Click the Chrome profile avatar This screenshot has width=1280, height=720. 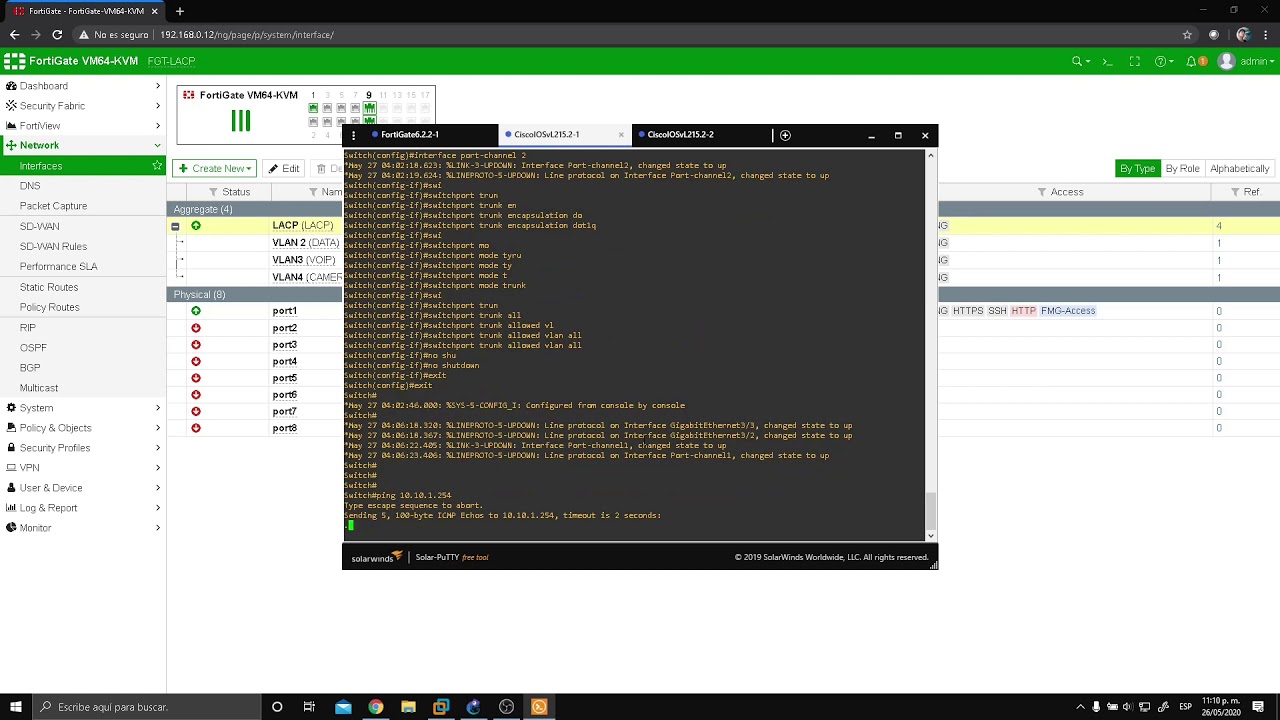[1242, 34]
